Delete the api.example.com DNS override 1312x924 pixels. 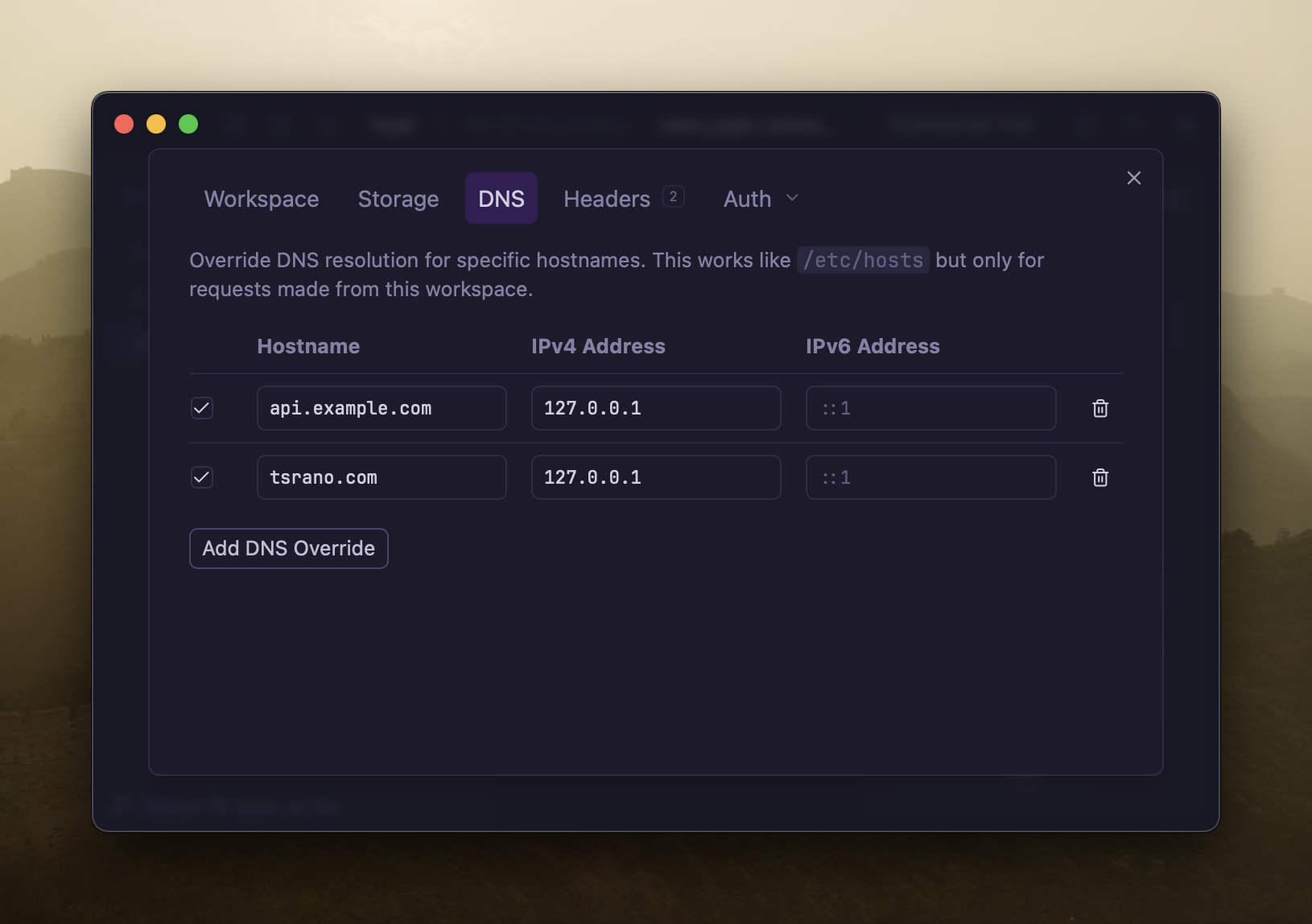[x=1100, y=408]
